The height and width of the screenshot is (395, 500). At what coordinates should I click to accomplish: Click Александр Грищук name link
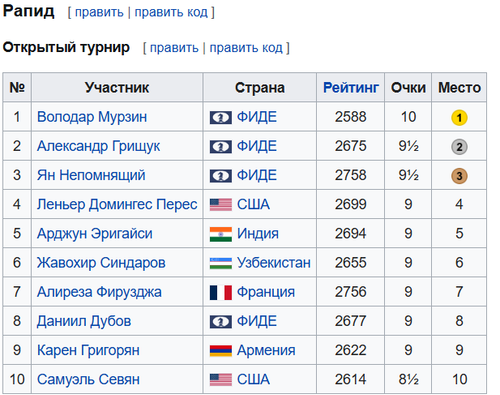coord(99,147)
